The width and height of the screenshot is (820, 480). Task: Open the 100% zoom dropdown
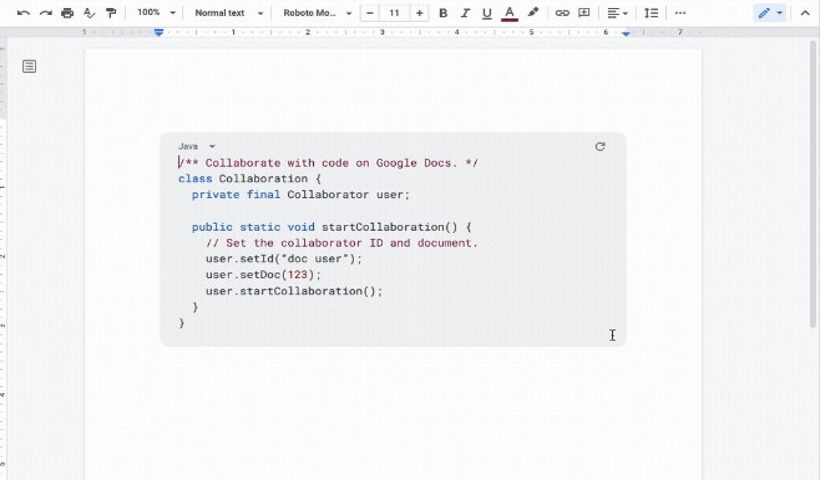pyautogui.click(x=156, y=13)
